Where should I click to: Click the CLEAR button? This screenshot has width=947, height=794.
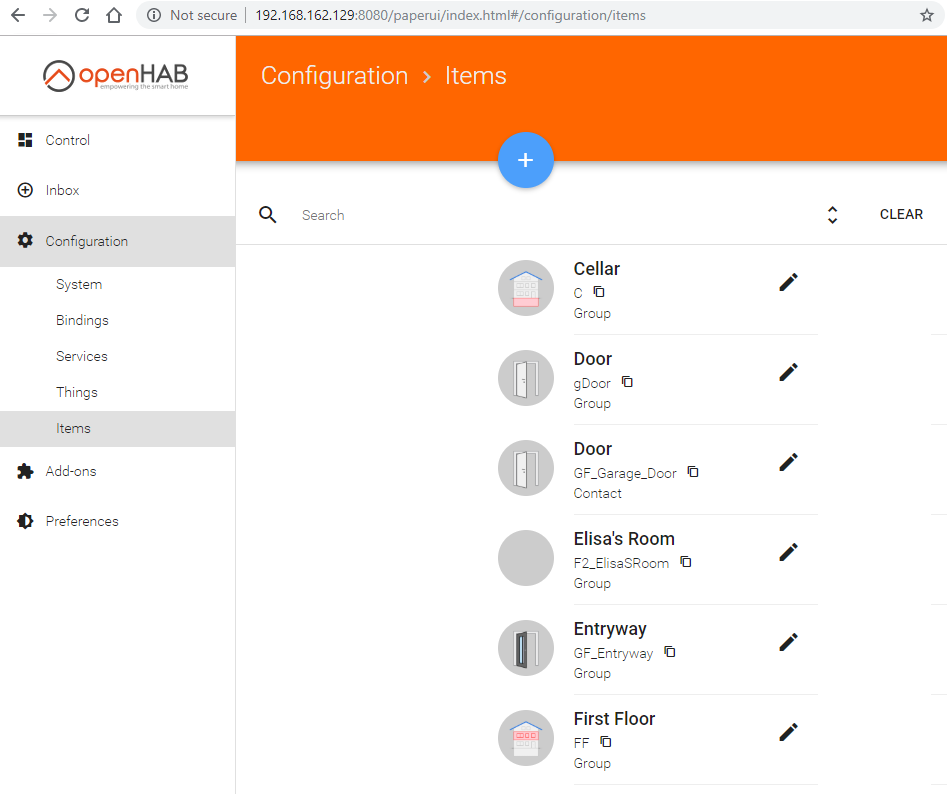pos(901,214)
